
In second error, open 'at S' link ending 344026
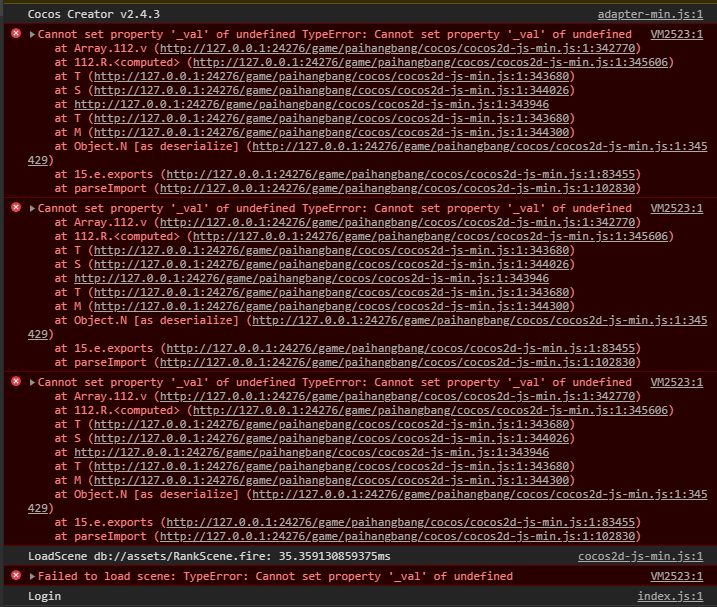332,264
